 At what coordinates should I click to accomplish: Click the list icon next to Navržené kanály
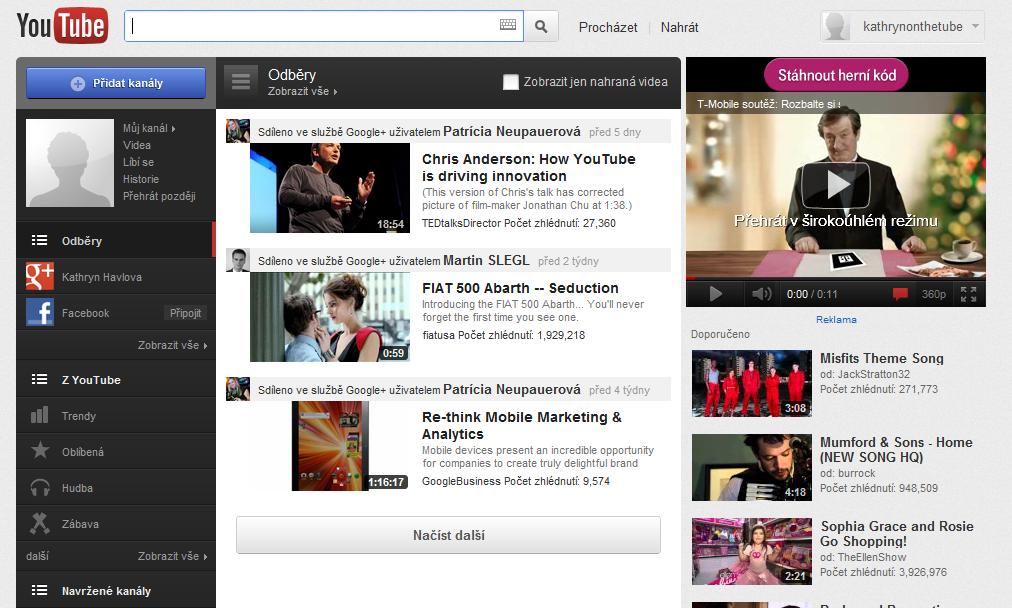(39, 590)
